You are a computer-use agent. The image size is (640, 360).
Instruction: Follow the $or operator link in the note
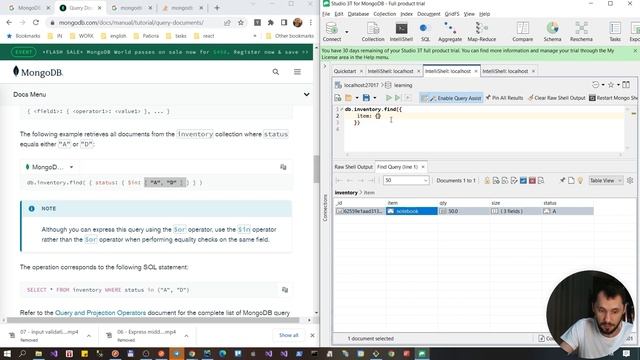[180, 229]
